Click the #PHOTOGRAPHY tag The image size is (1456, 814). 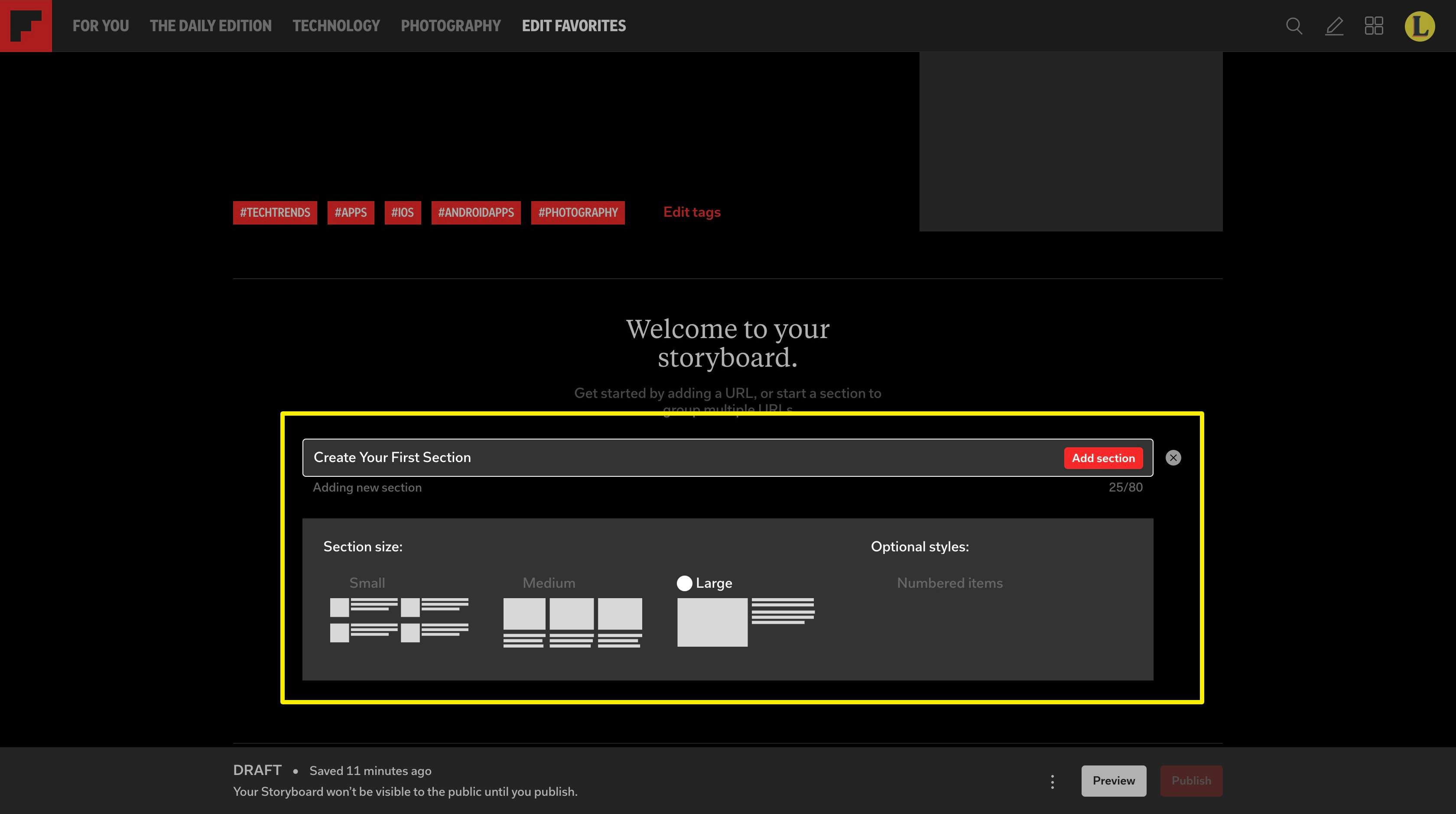coord(578,212)
